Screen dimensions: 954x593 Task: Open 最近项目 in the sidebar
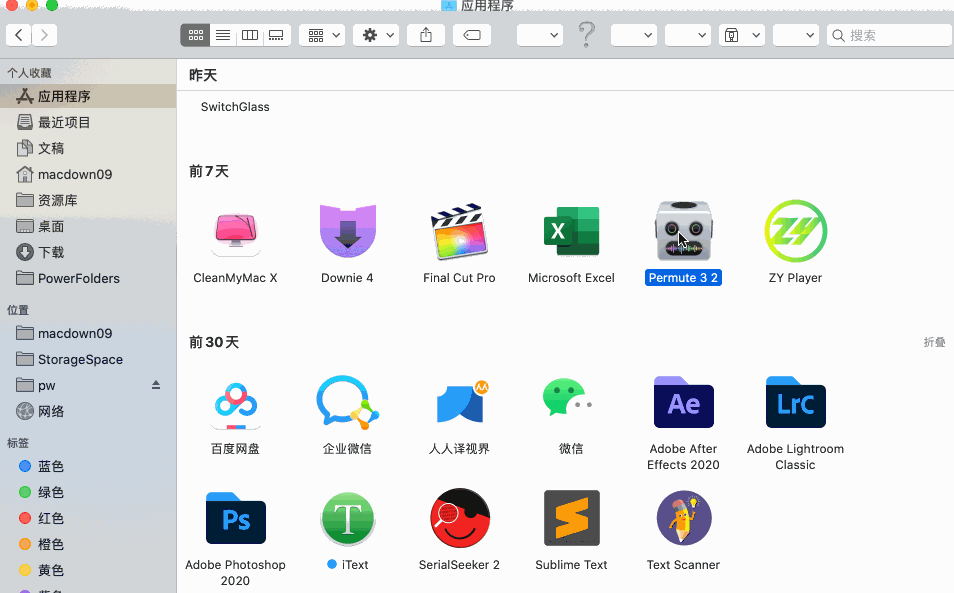point(88,122)
